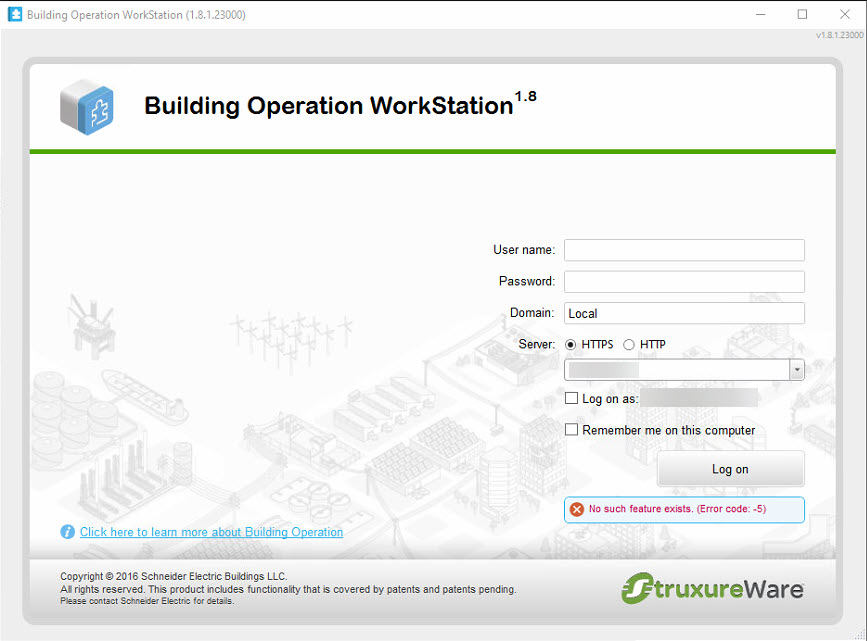Enable the Log on as checkbox
This screenshot has width=867, height=641.
tap(571, 398)
